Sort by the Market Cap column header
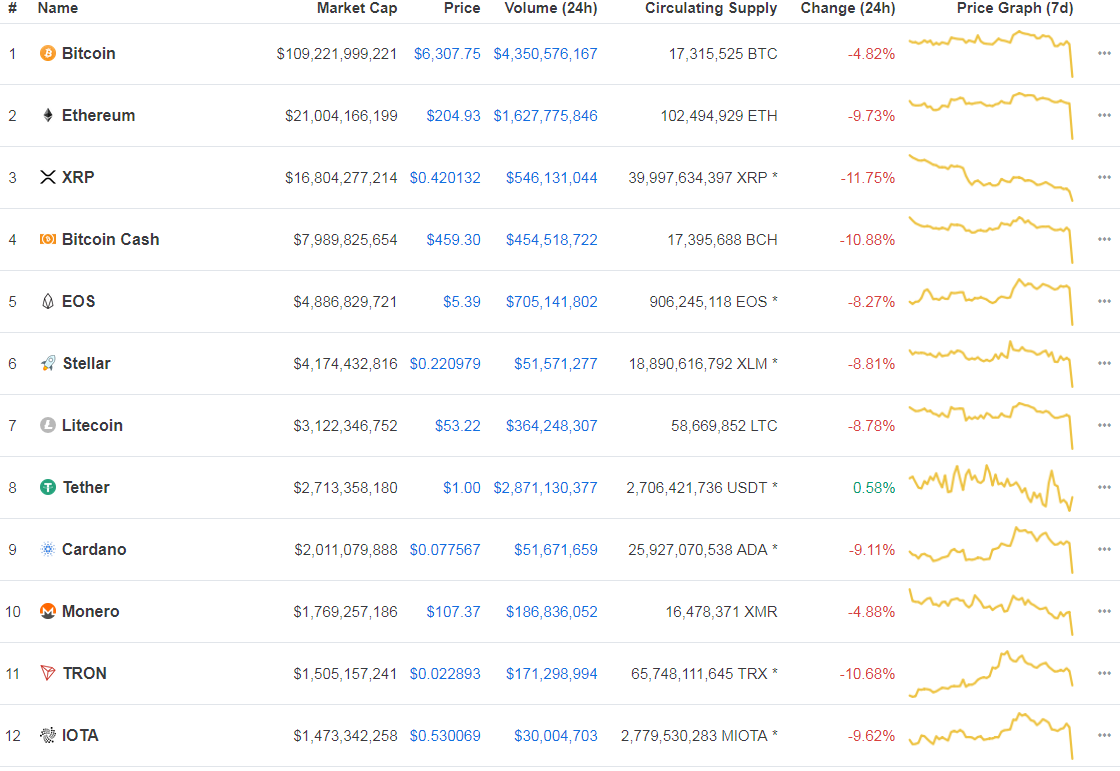Viewport: 1120px width, 771px height. [x=357, y=9]
